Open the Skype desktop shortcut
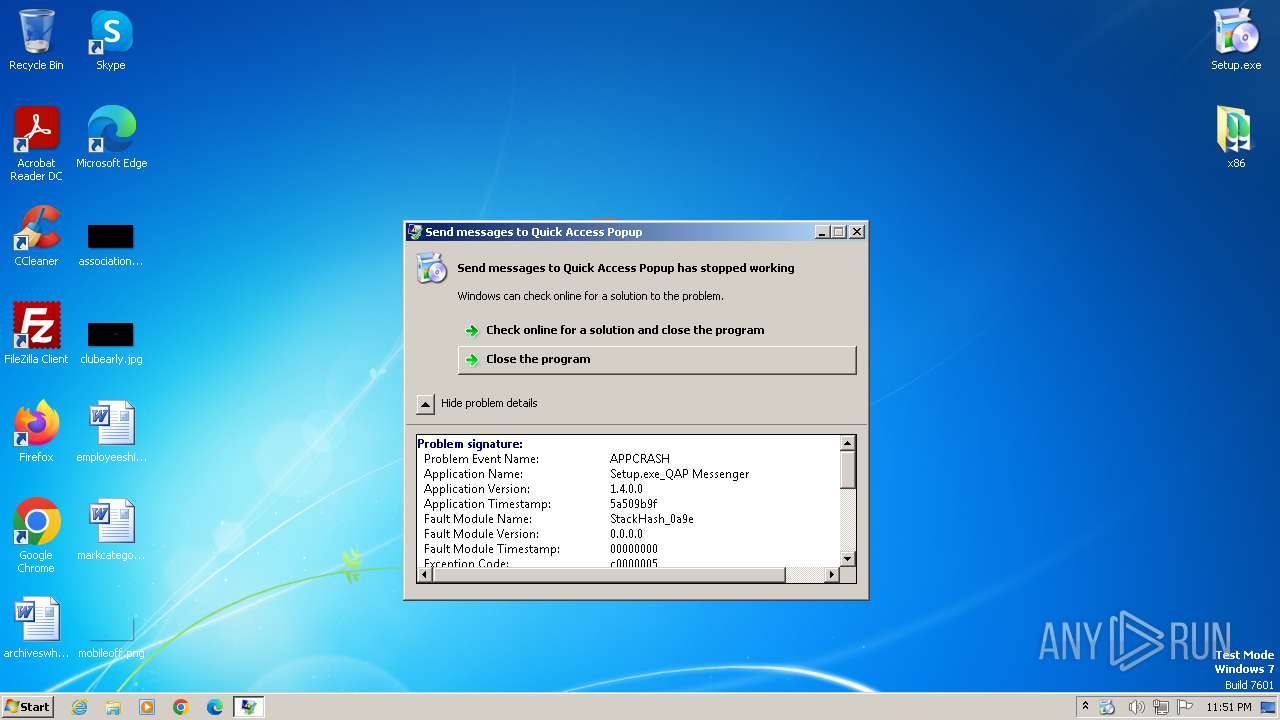The image size is (1280, 720). pos(111,40)
